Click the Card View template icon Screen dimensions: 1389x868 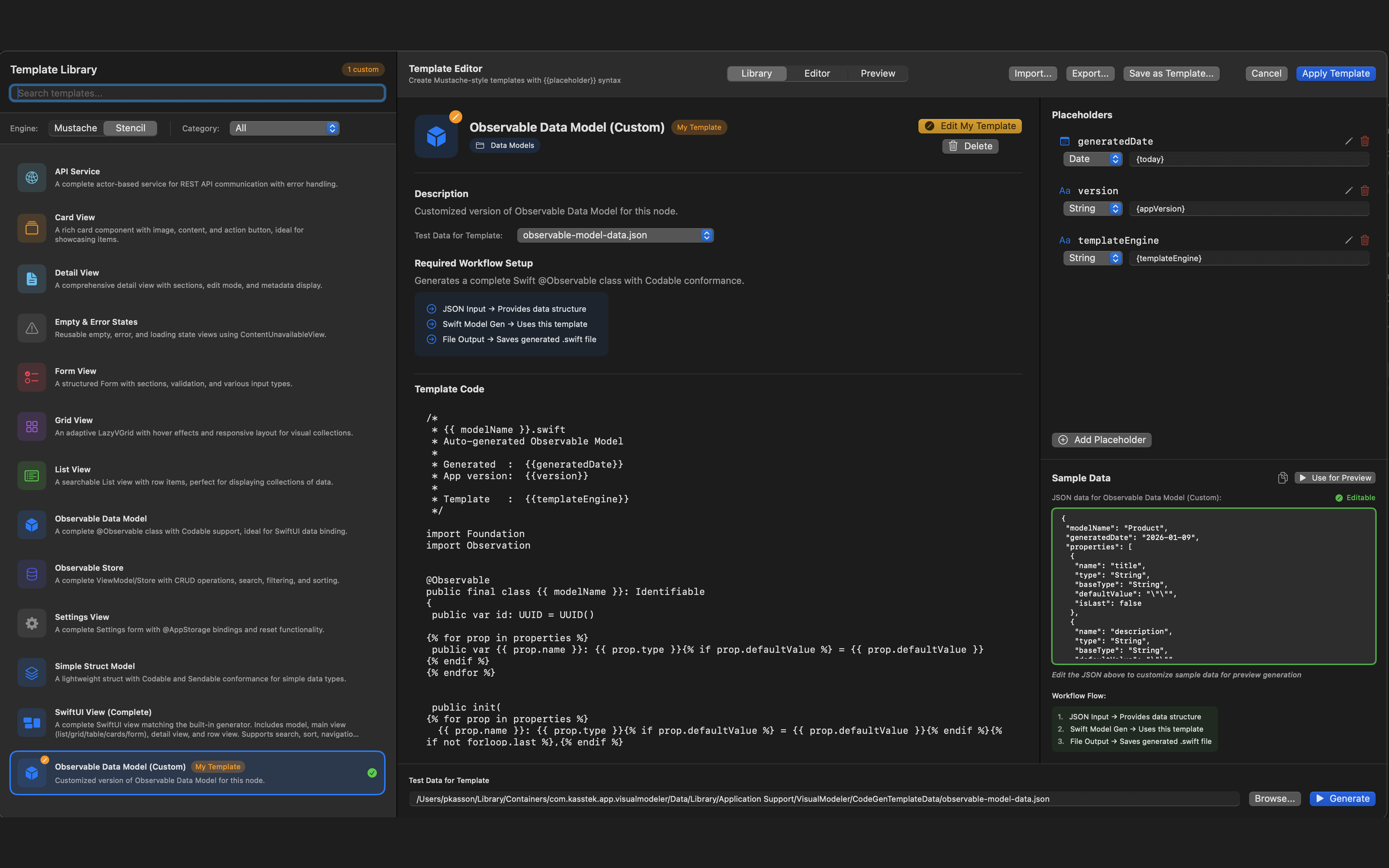[31, 228]
